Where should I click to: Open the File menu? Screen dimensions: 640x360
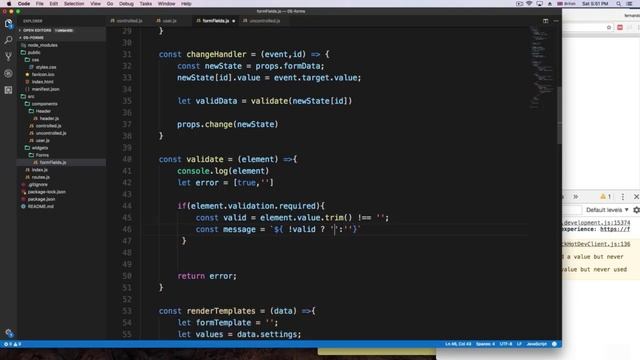click(x=39, y=4)
